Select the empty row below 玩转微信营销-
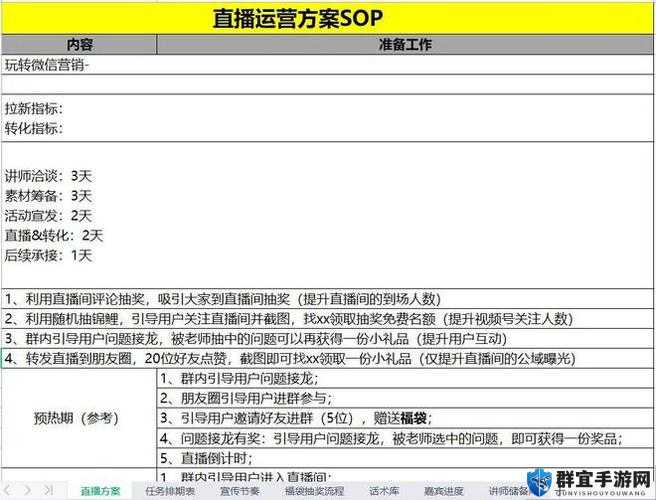The width and height of the screenshot is (656, 500). (327, 85)
